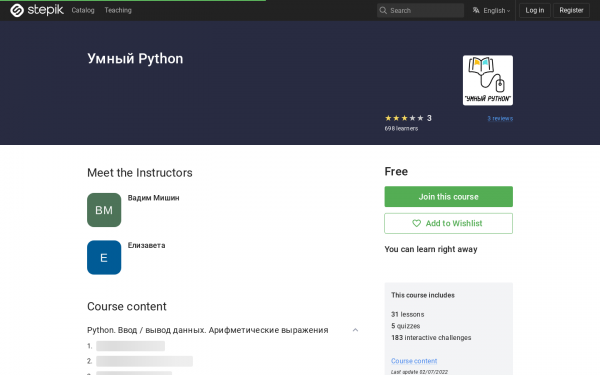Click the Register button
Image resolution: width=600 pixels, height=375 pixels.
point(571,10)
